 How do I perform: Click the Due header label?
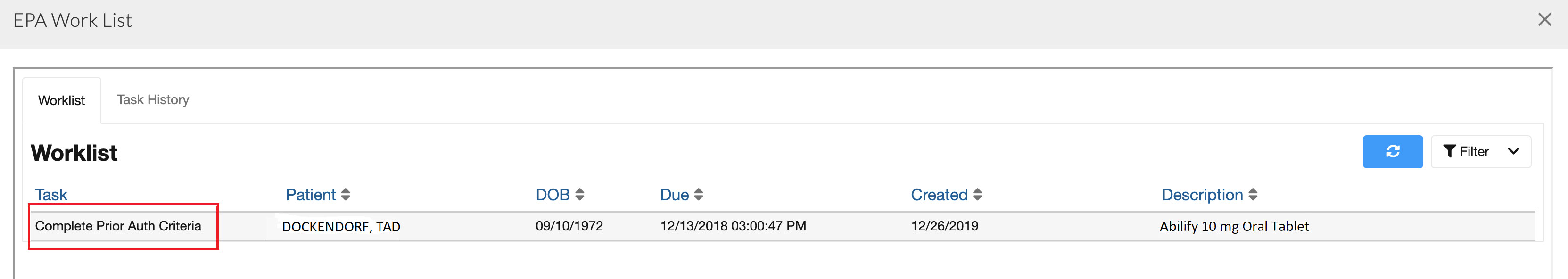tap(674, 195)
